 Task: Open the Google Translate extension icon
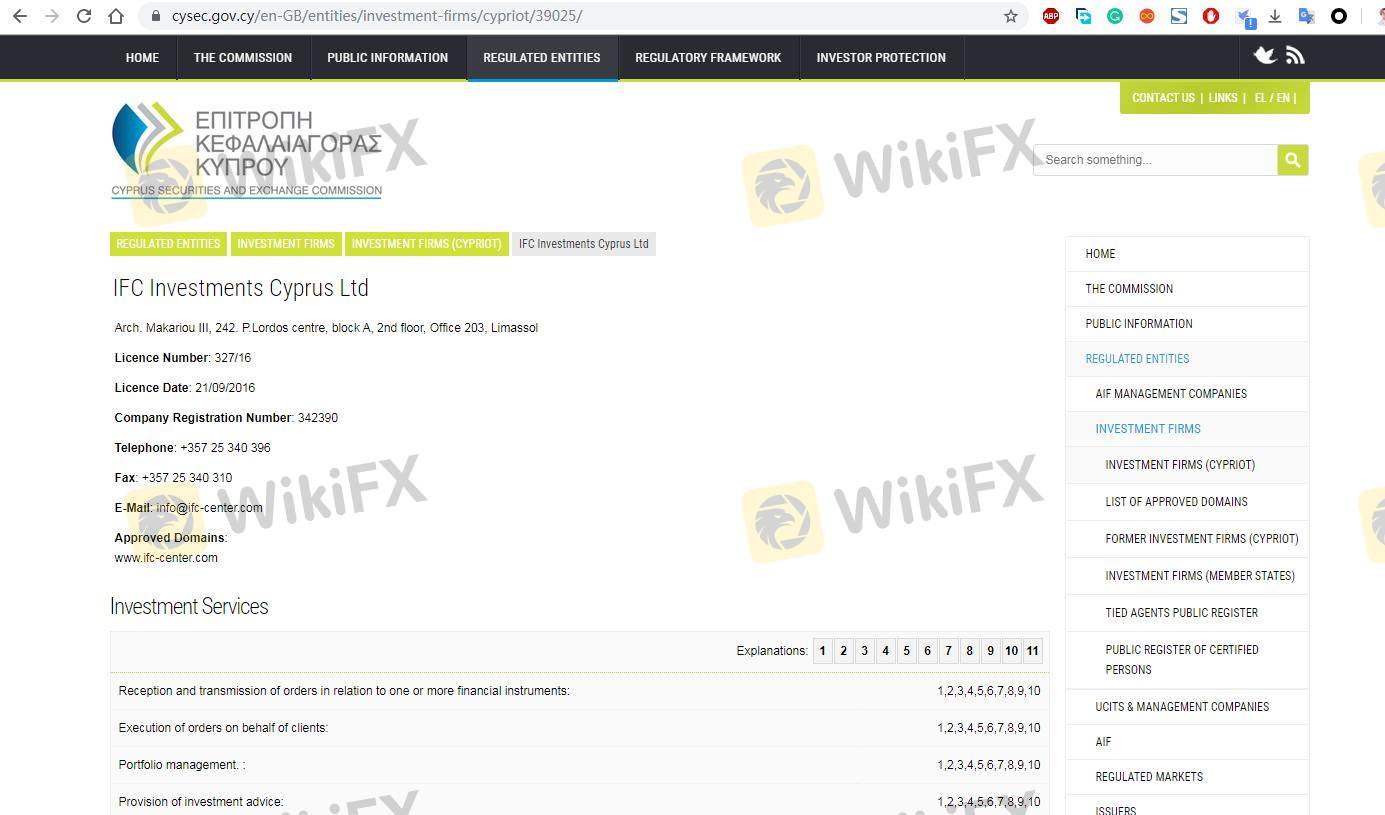[1306, 16]
